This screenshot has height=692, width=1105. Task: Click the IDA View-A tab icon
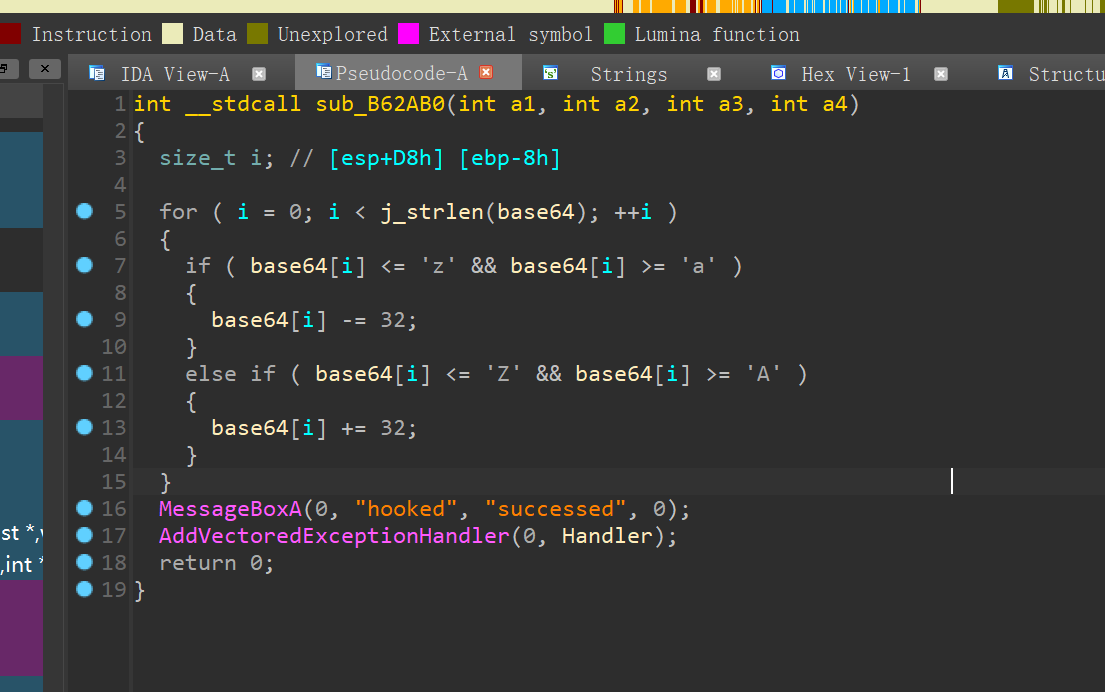(97, 73)
